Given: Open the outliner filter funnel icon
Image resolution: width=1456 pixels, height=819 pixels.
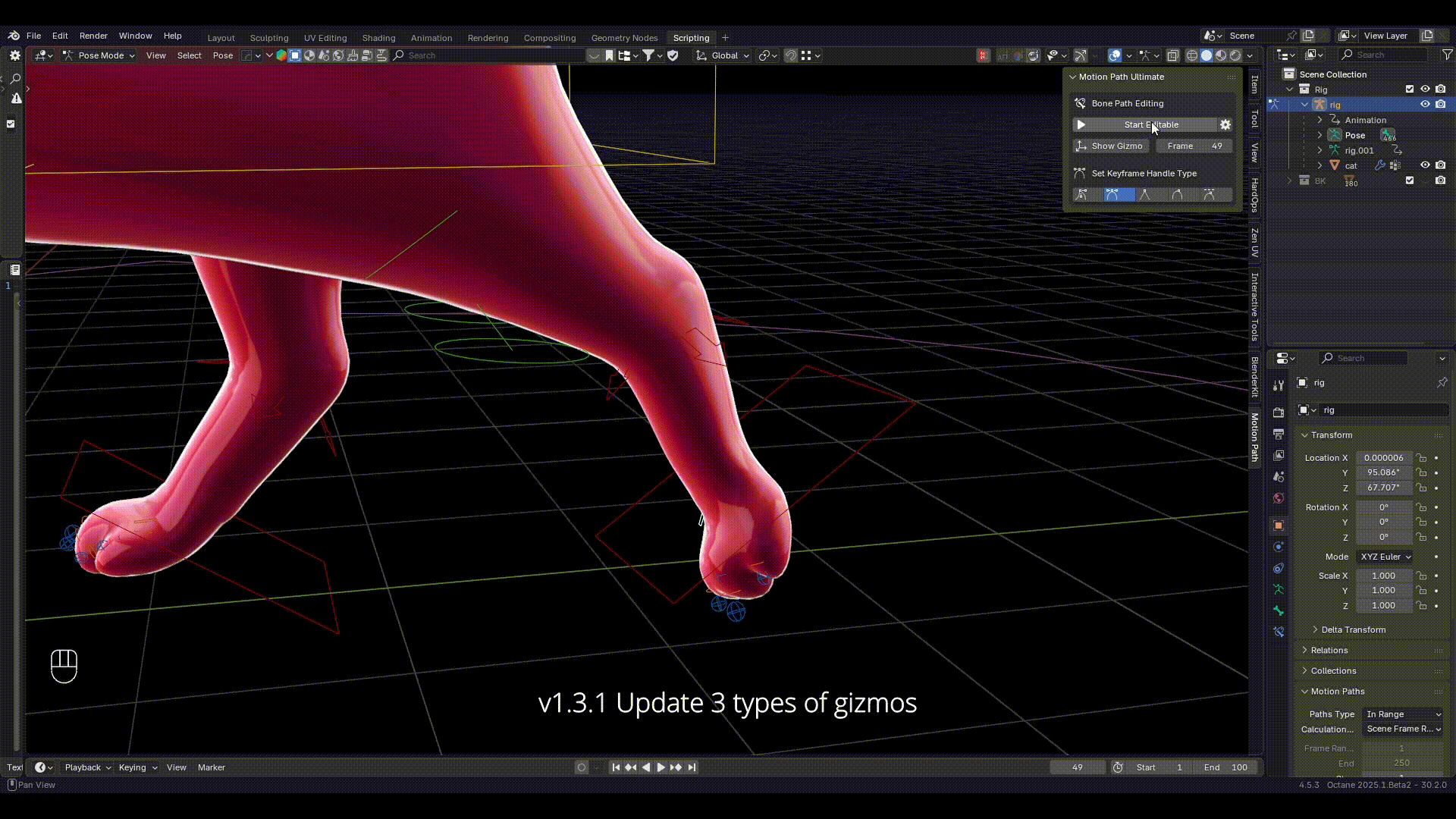Looking at the screenshot, I should [x=1447, y=55].
